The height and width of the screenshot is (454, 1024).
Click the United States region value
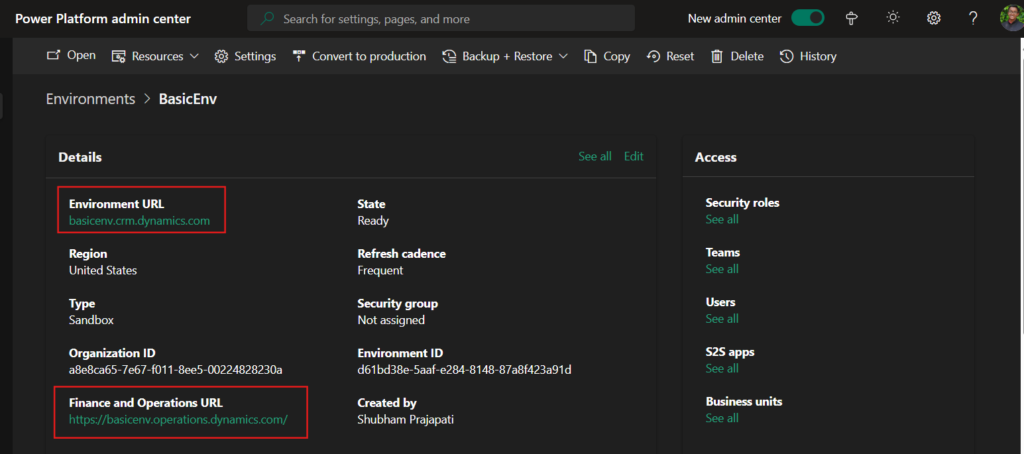click(103, 270)
